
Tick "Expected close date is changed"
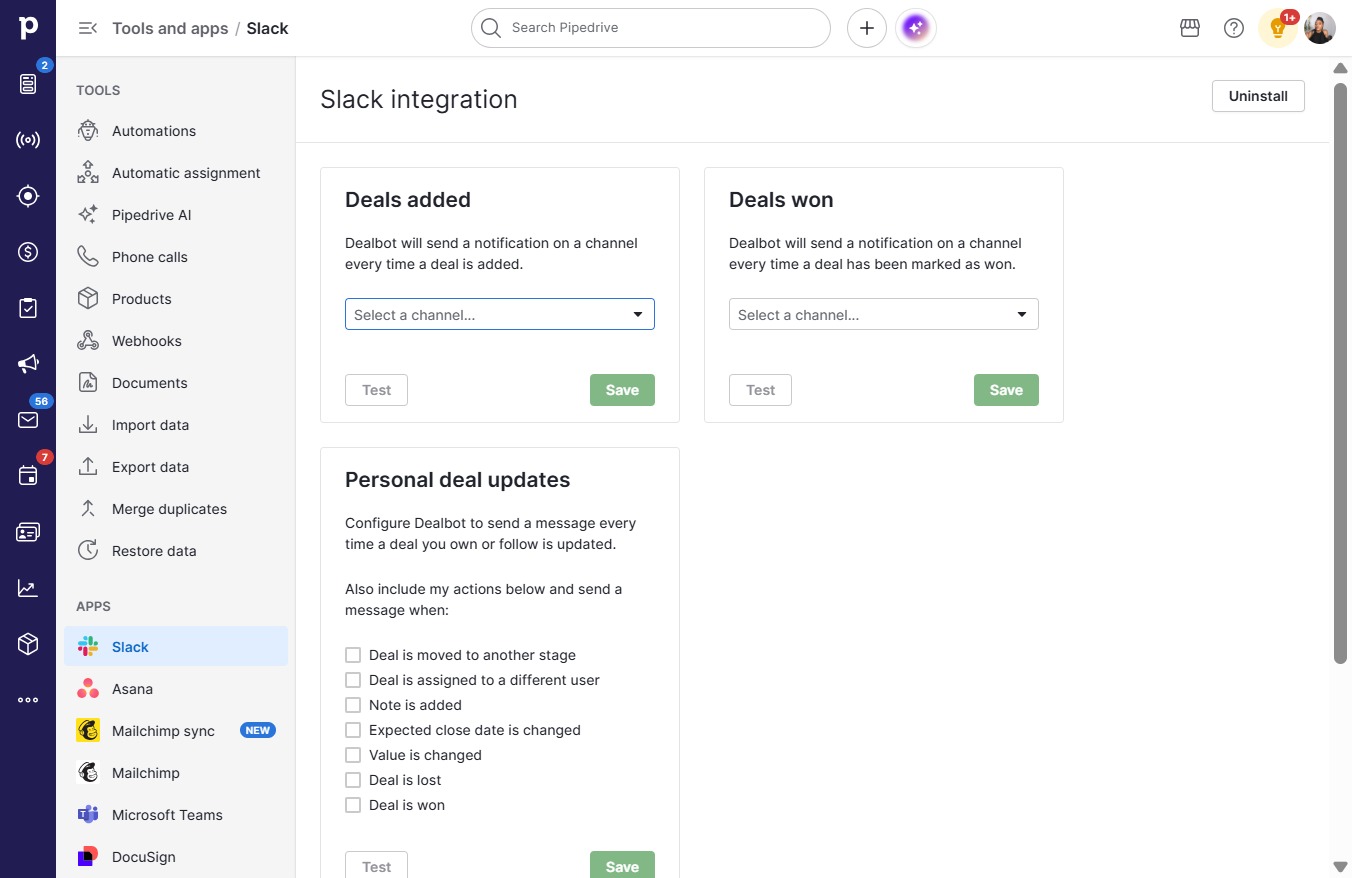pyautogui.click(x=353, y=730)
